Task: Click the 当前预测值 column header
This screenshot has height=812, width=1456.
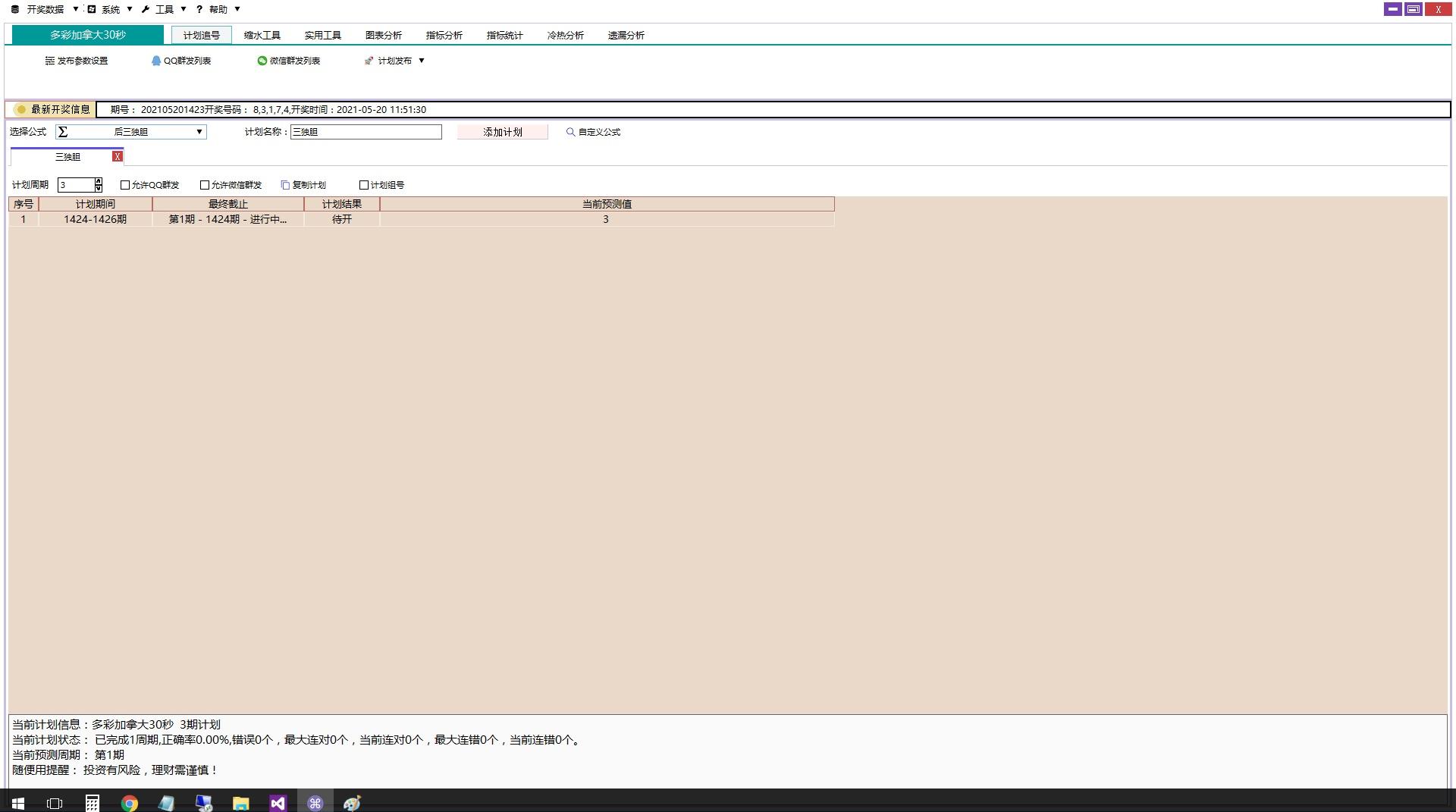Action: (607, 204)
